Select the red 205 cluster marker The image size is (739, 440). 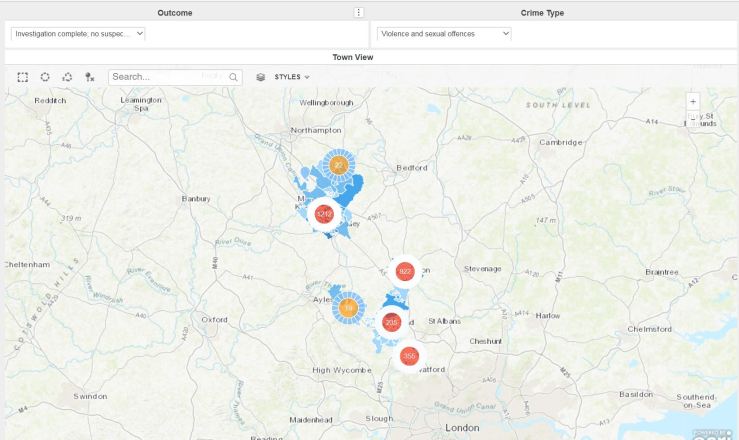point(391,322)
